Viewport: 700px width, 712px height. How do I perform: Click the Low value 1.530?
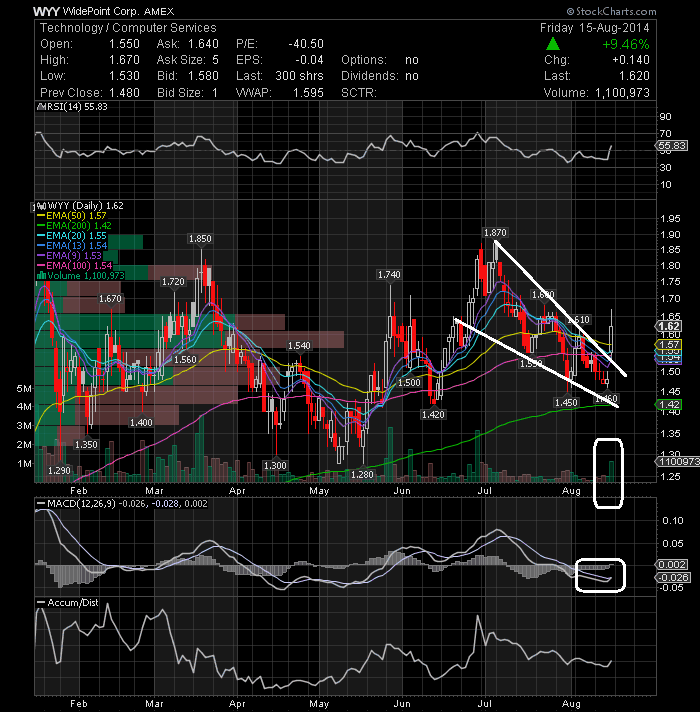click(x=124, y=76)
